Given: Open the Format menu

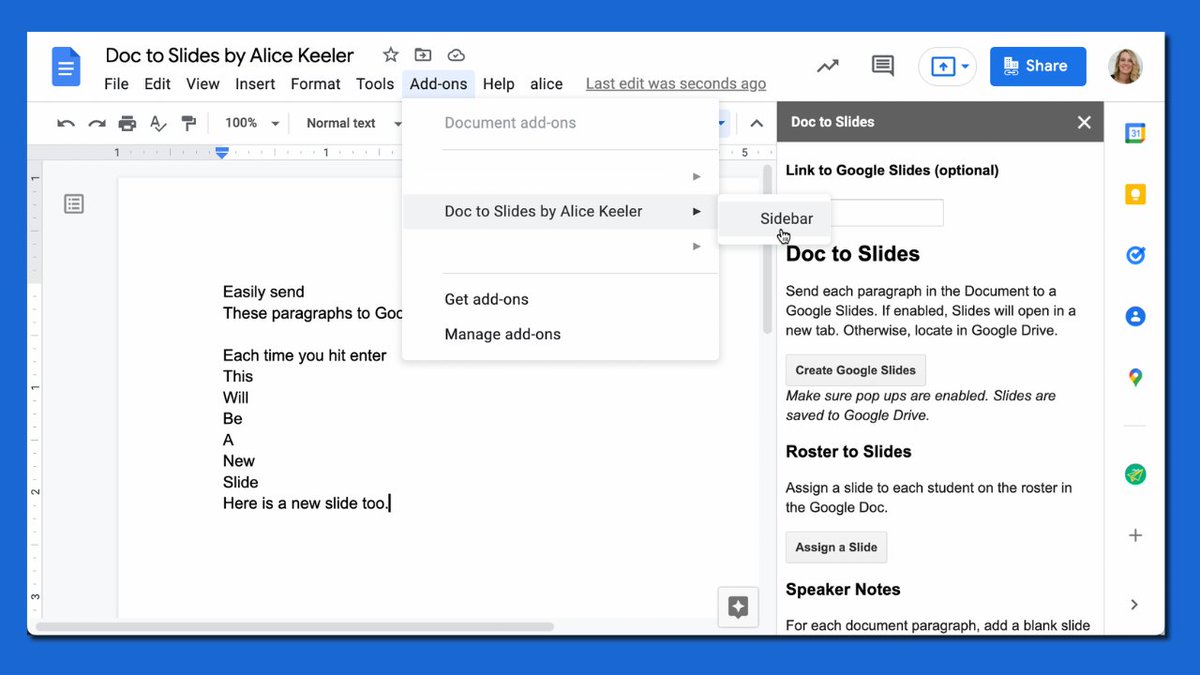Looking at the screenshot, I should coord(316,84).
